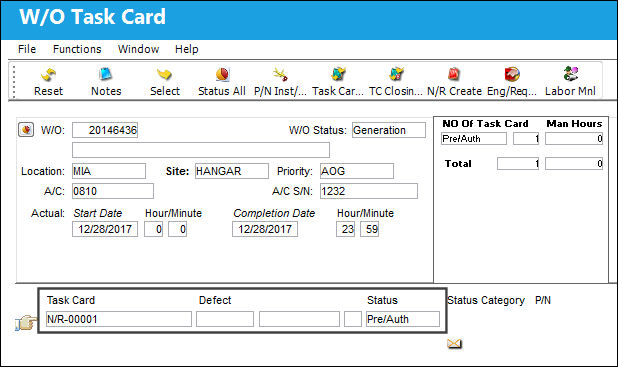Open the Window menu

pyautogui.click(x=138, y=49)
